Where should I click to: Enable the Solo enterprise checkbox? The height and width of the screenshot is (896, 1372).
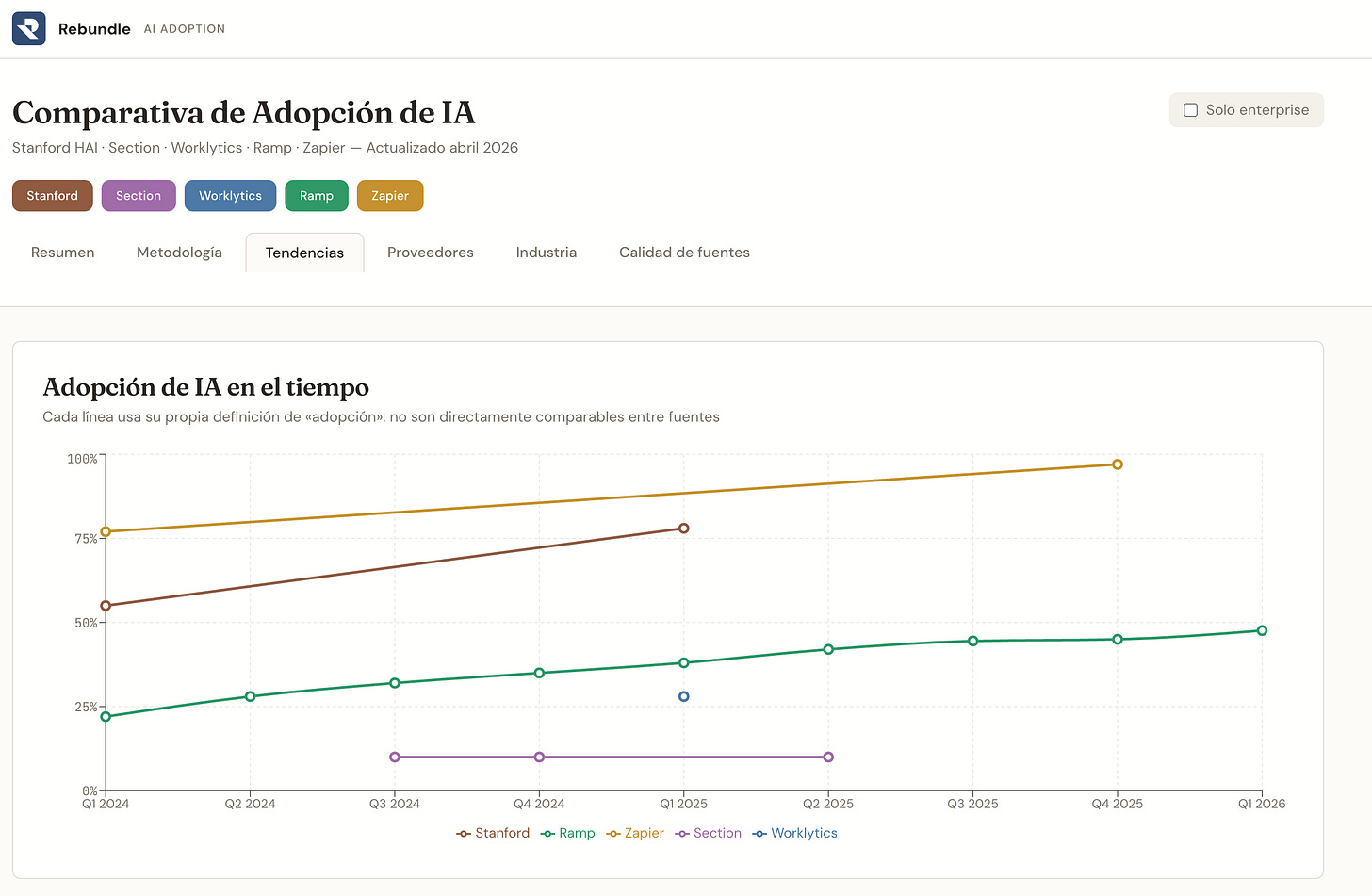pos(1190,110)
